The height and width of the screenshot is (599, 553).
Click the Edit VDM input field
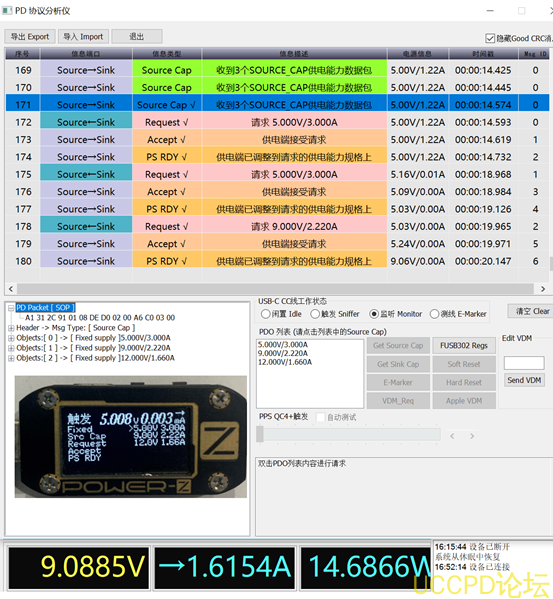click(x=524, y=363)
